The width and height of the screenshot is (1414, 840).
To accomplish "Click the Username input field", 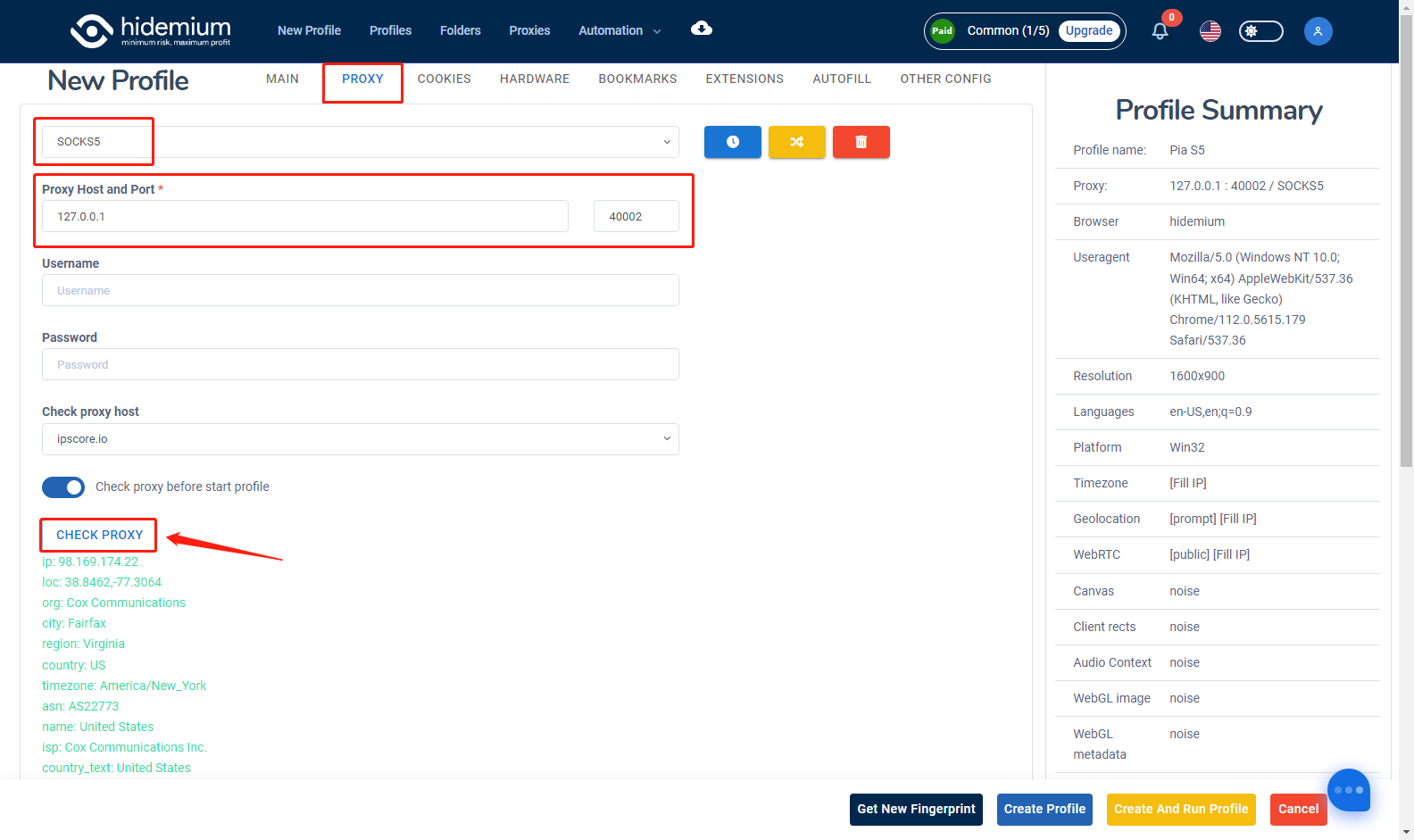I will click(x=360, y=290).
